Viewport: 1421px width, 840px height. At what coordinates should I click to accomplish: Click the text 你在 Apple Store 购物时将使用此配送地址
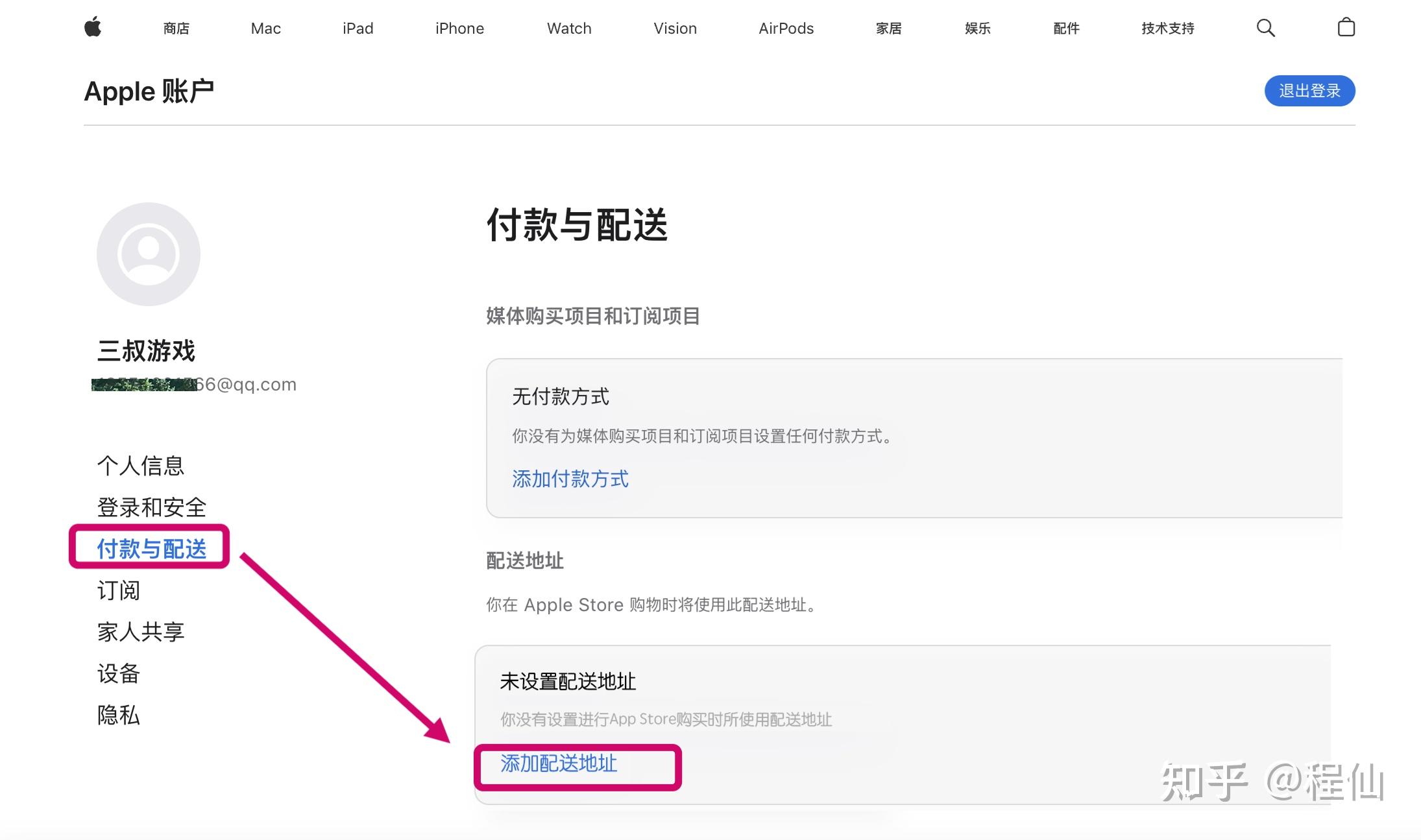pyautogui.click(x=653, y=605)
